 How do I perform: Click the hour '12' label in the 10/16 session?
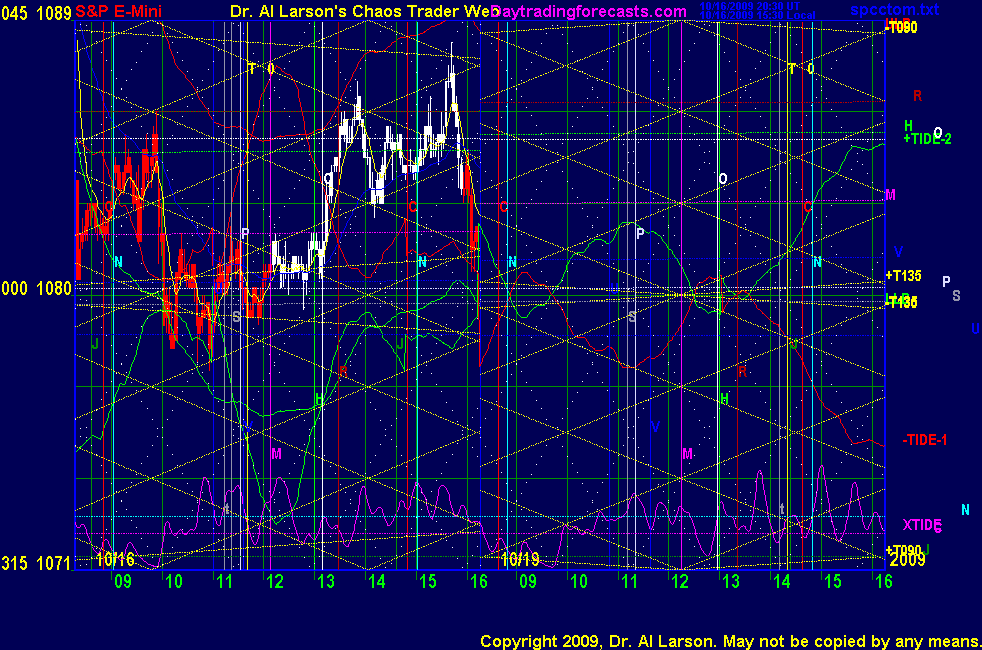[275, 582]
